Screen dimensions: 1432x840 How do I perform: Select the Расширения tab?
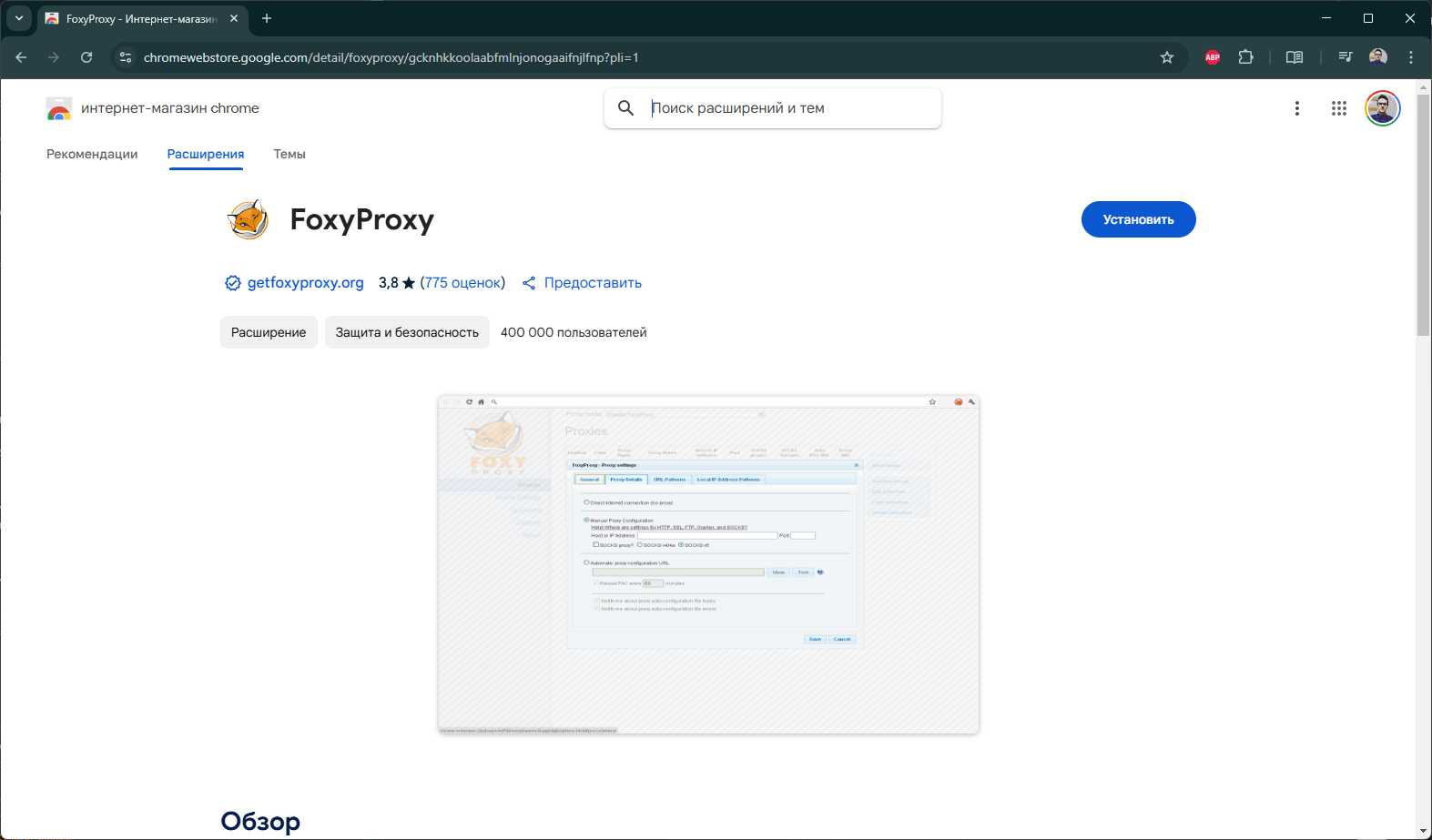click(206, 154)
